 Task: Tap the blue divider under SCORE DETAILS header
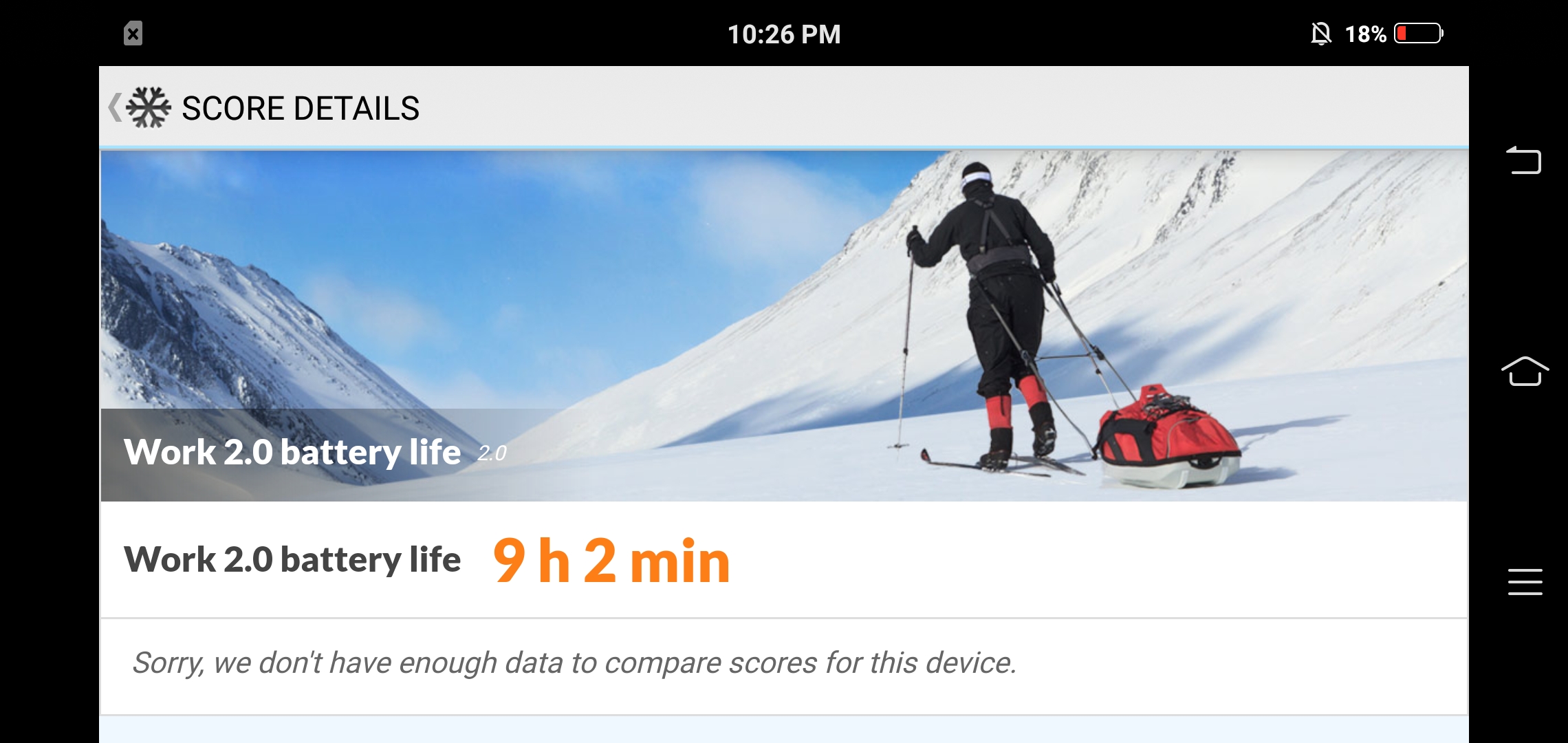pos(784,147)
